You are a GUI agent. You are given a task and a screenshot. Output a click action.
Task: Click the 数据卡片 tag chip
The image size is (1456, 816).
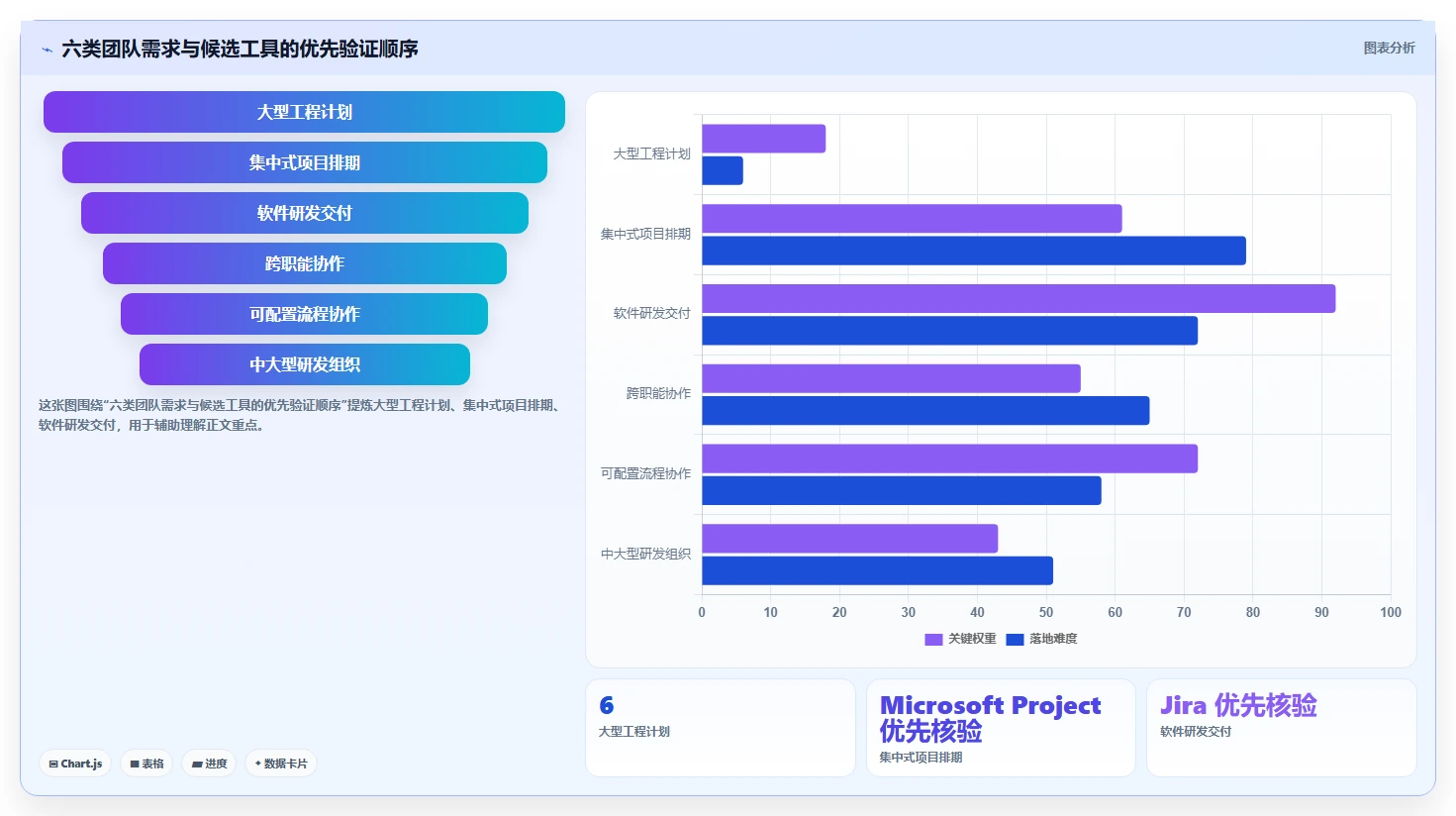tap(281, 764)
